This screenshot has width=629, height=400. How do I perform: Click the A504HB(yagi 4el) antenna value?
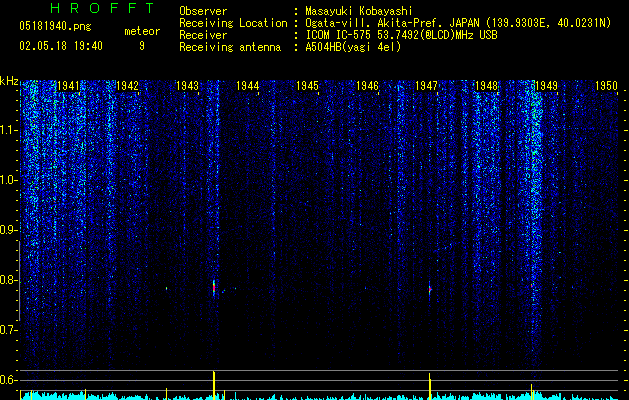click(x=353, y=47)
